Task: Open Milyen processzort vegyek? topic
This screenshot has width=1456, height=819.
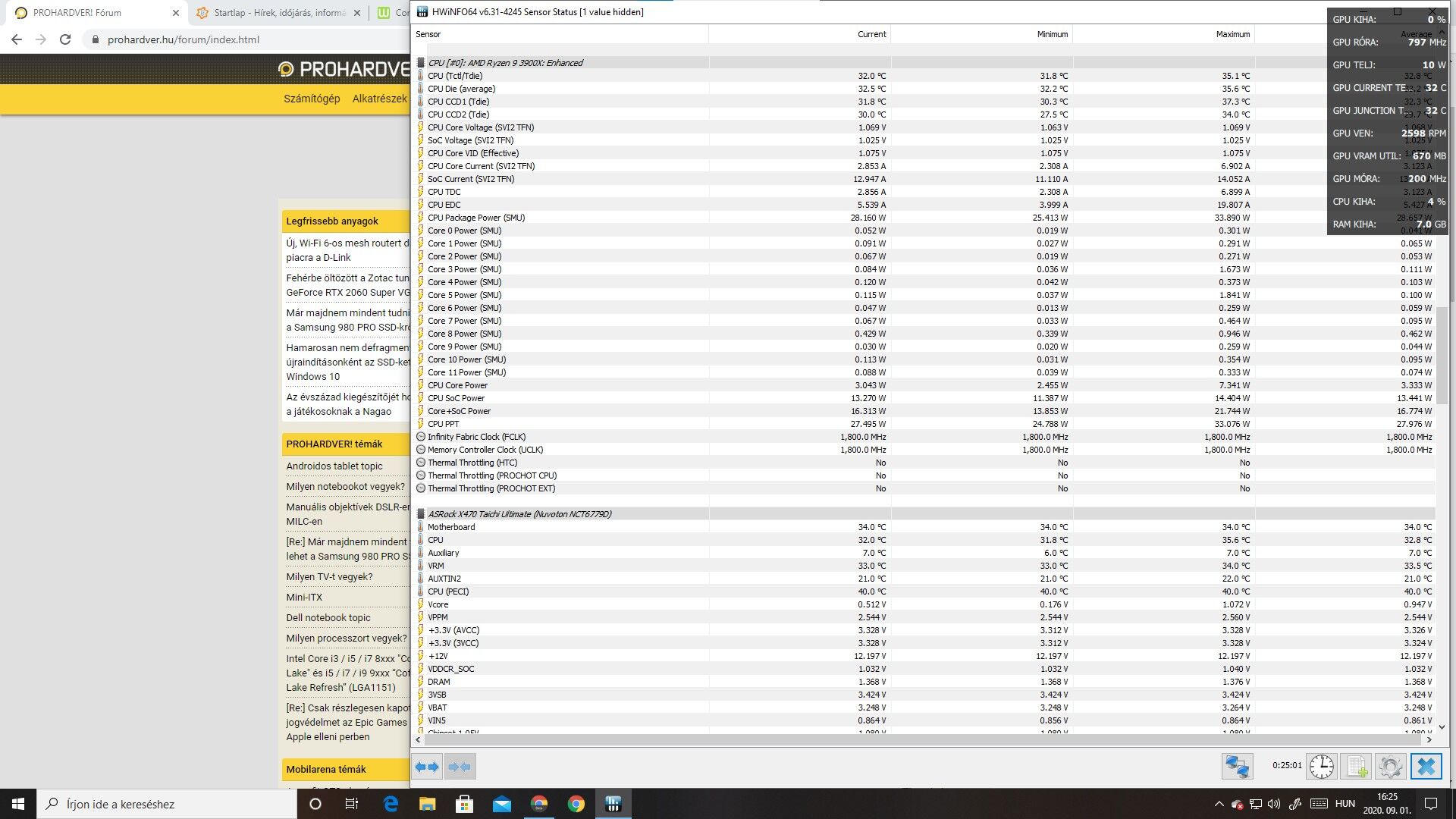Action: point(347,638)
